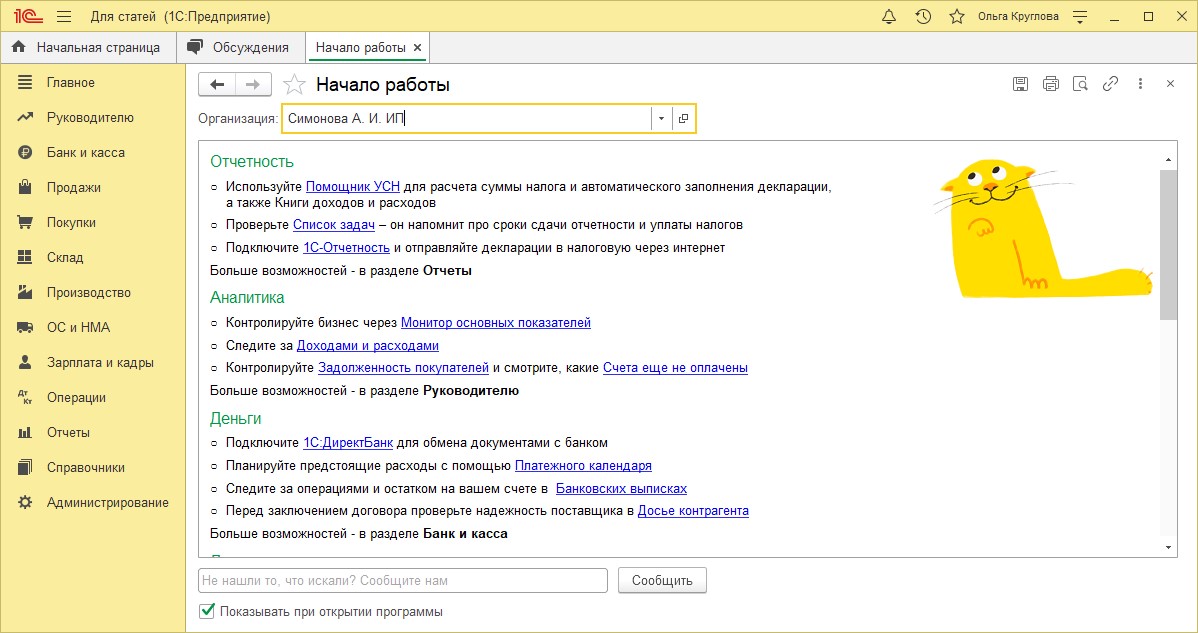Open service settings icon beside user name

[x=1080, y=17]
